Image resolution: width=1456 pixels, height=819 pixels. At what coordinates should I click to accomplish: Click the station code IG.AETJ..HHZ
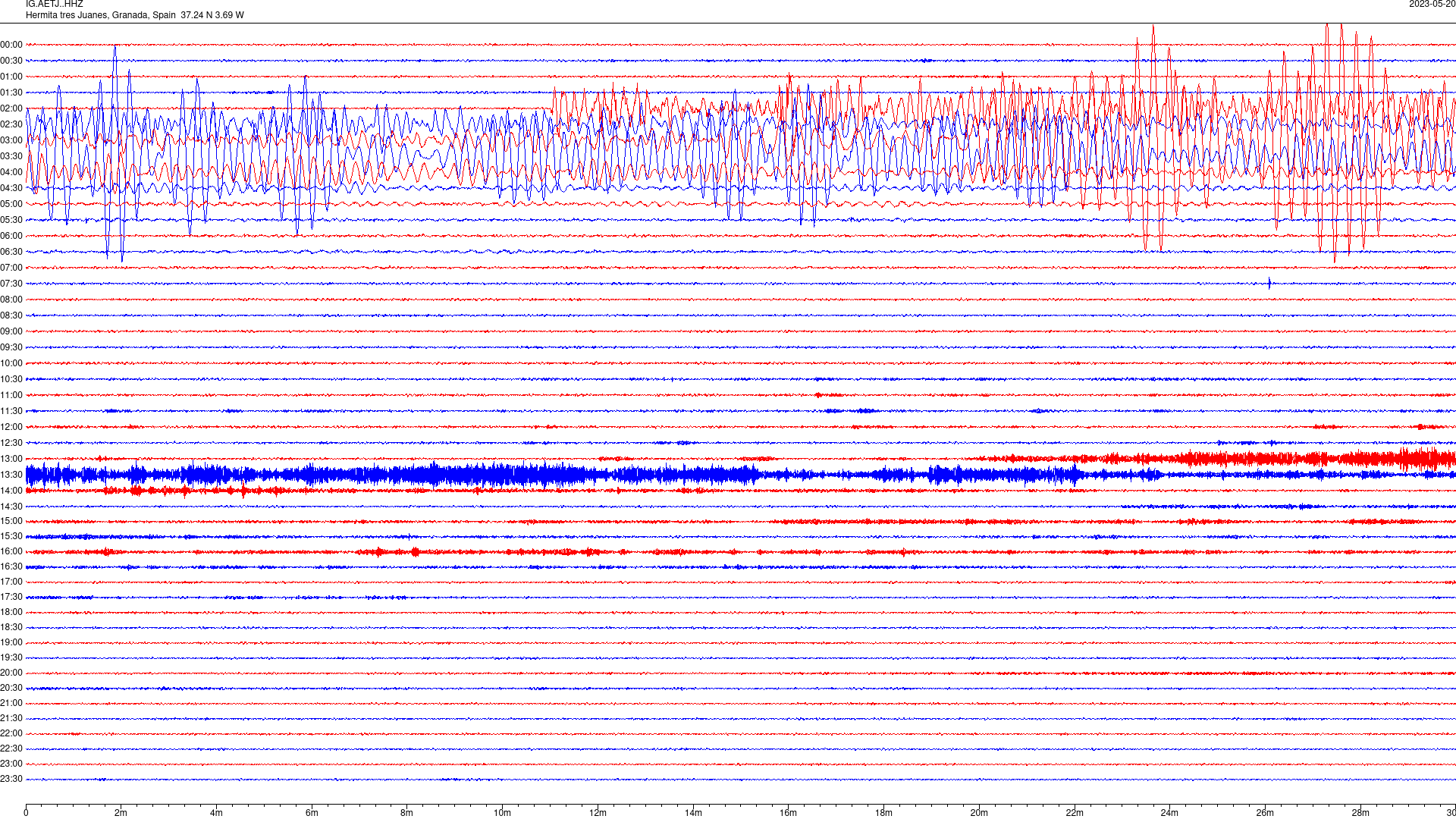(54, 4)
